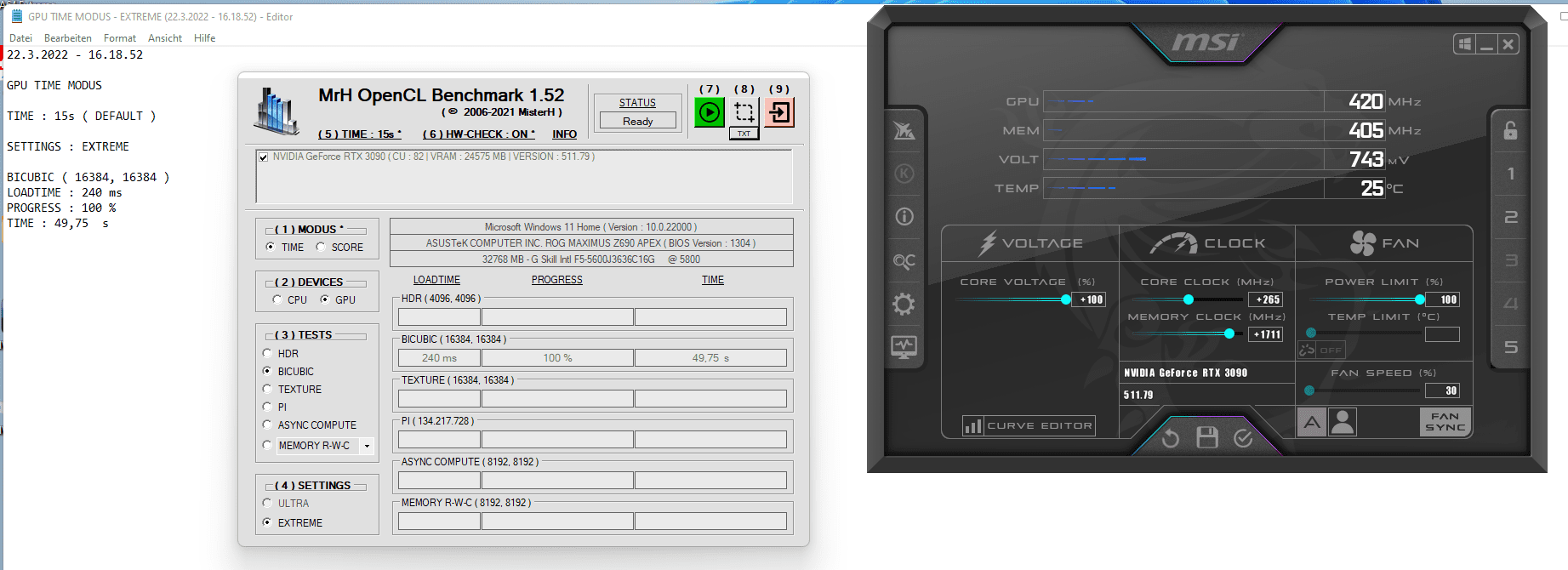1568x570 pixels.
Task: Toggle the profile lock icon in Afterburner
Action: [x=1510, y=130]
